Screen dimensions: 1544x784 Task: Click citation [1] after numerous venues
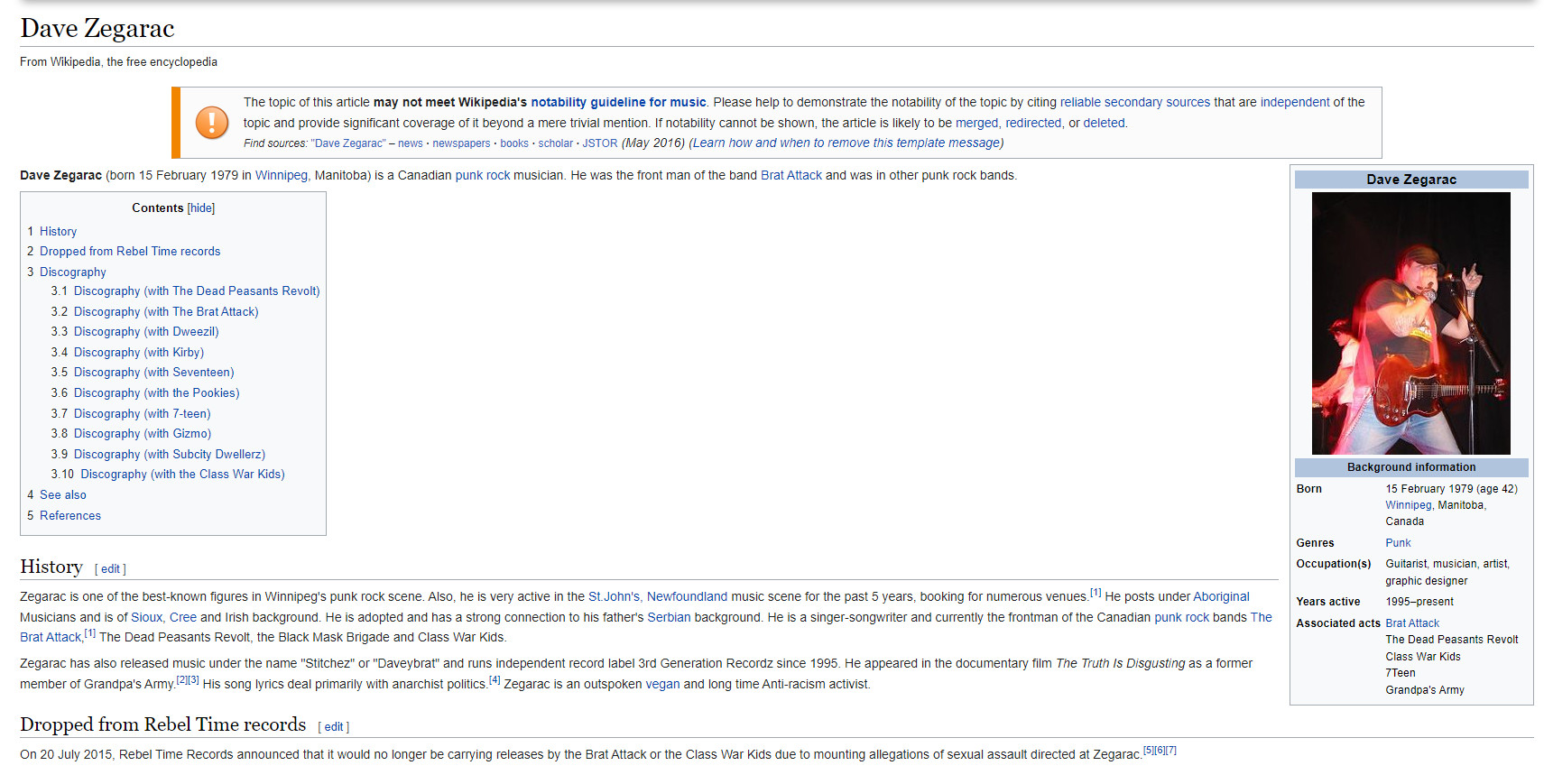click(x=1096, y=593)
